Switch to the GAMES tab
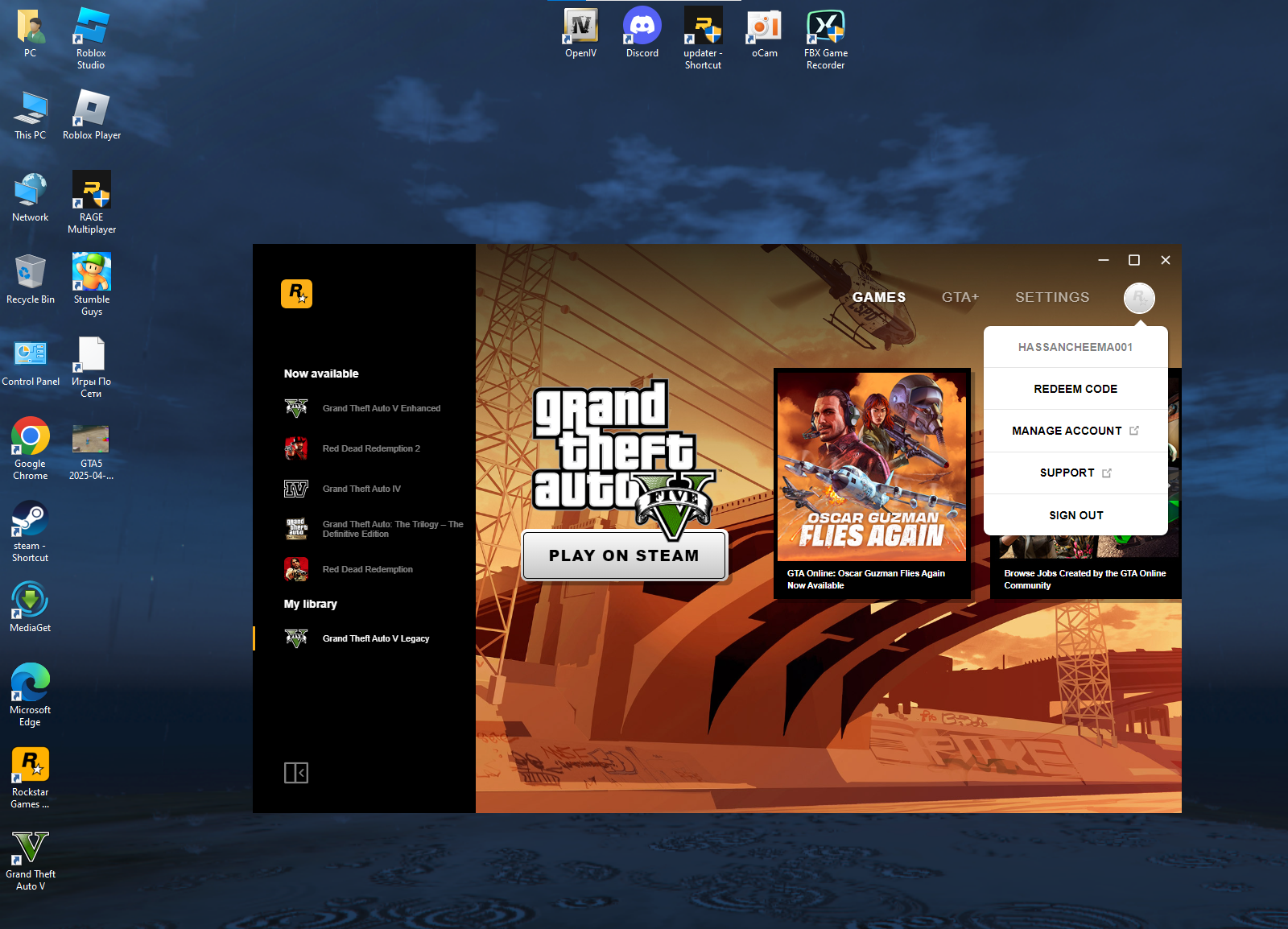1288x929 pixels. tap(879, 297)
